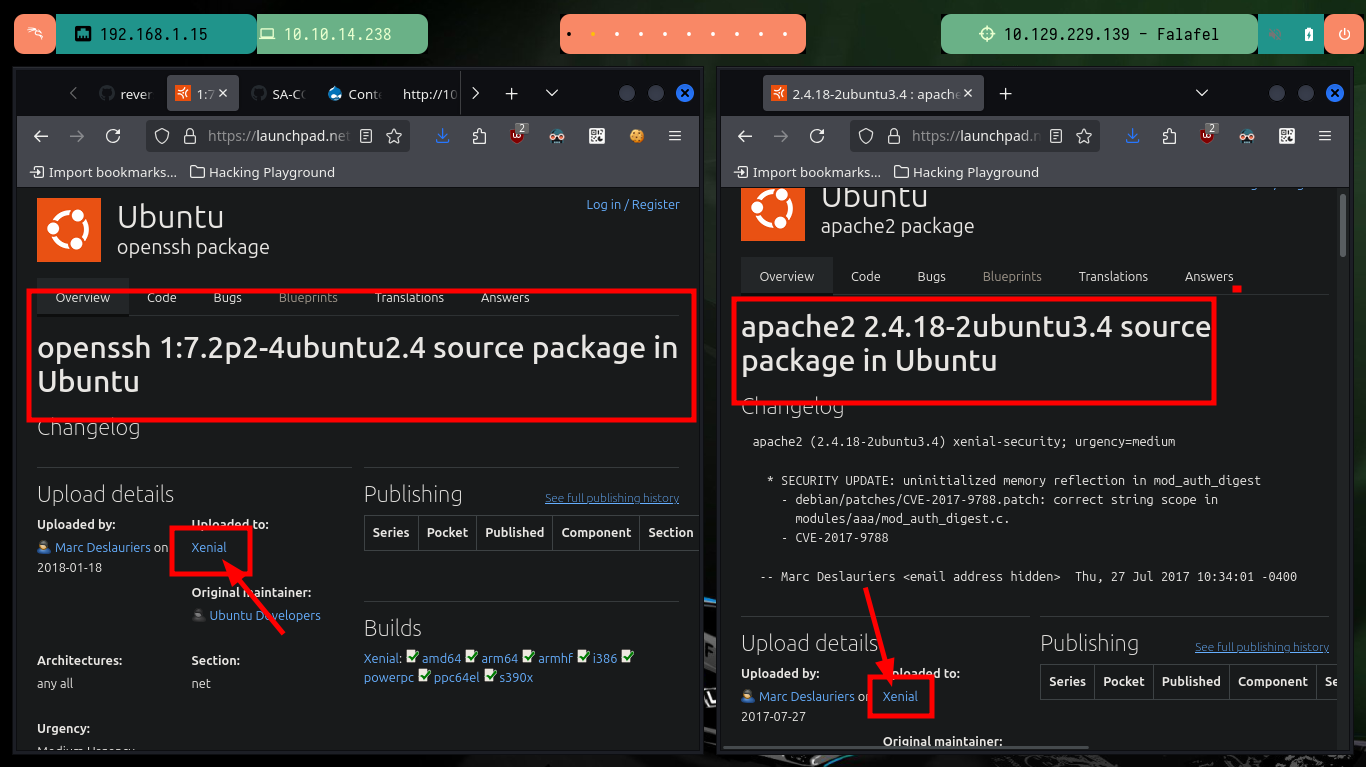This screenshot has width=1366, height=767.
Task: Click the reload icon in the openssh window
Action: (x=113, y=136)
